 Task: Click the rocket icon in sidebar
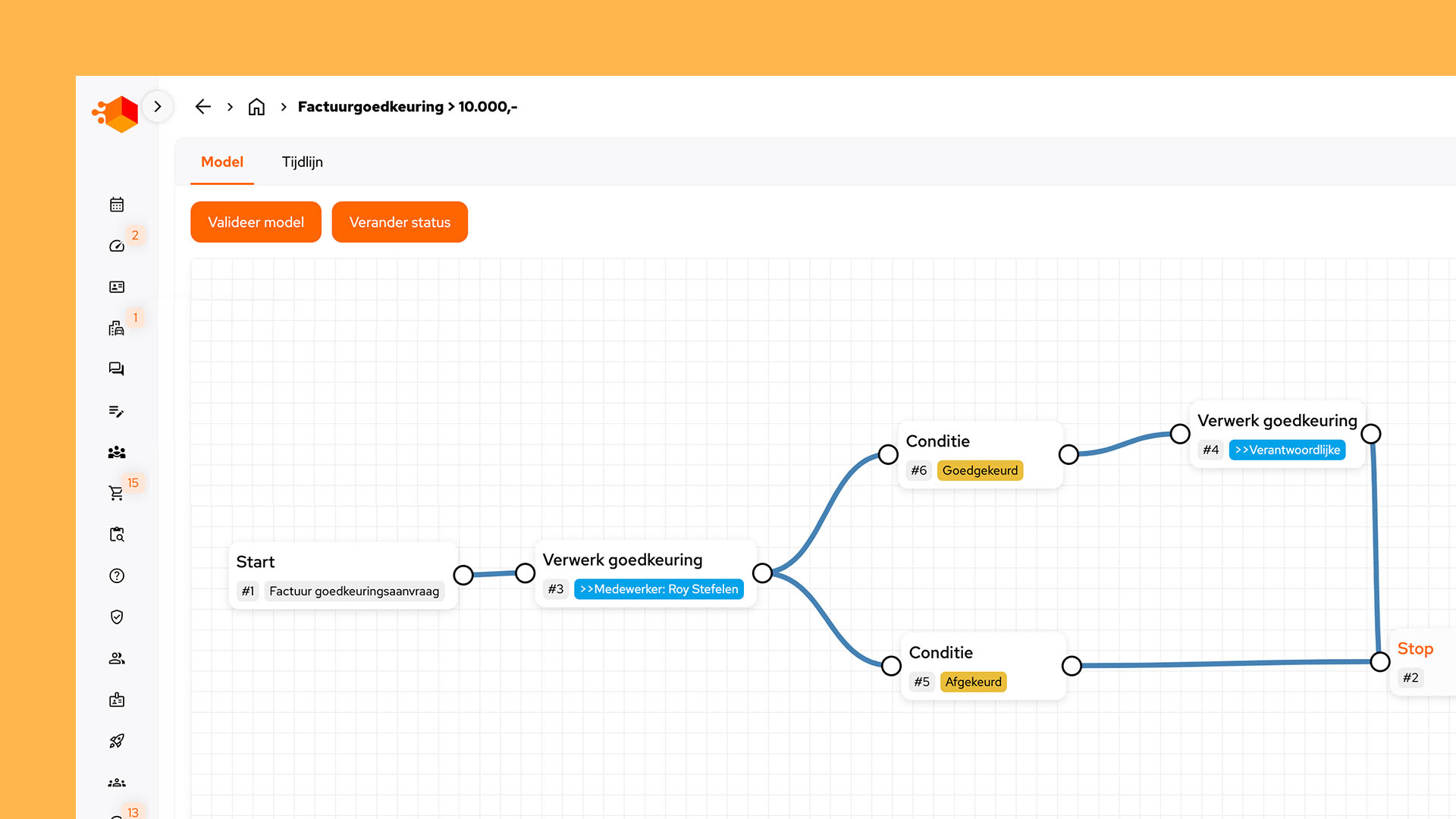point(117,741)
